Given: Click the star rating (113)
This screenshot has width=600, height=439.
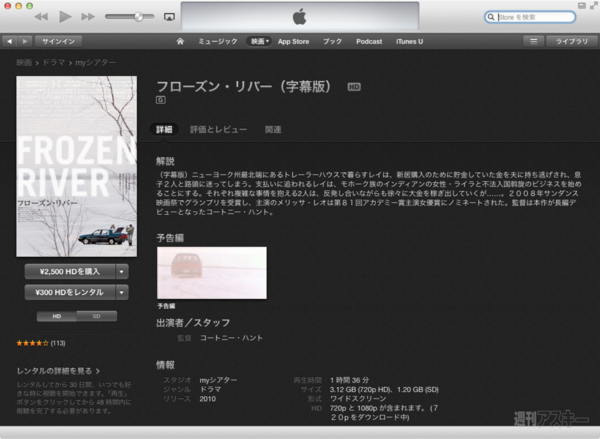Looking at the screenshot, I should tap(41, 343).
